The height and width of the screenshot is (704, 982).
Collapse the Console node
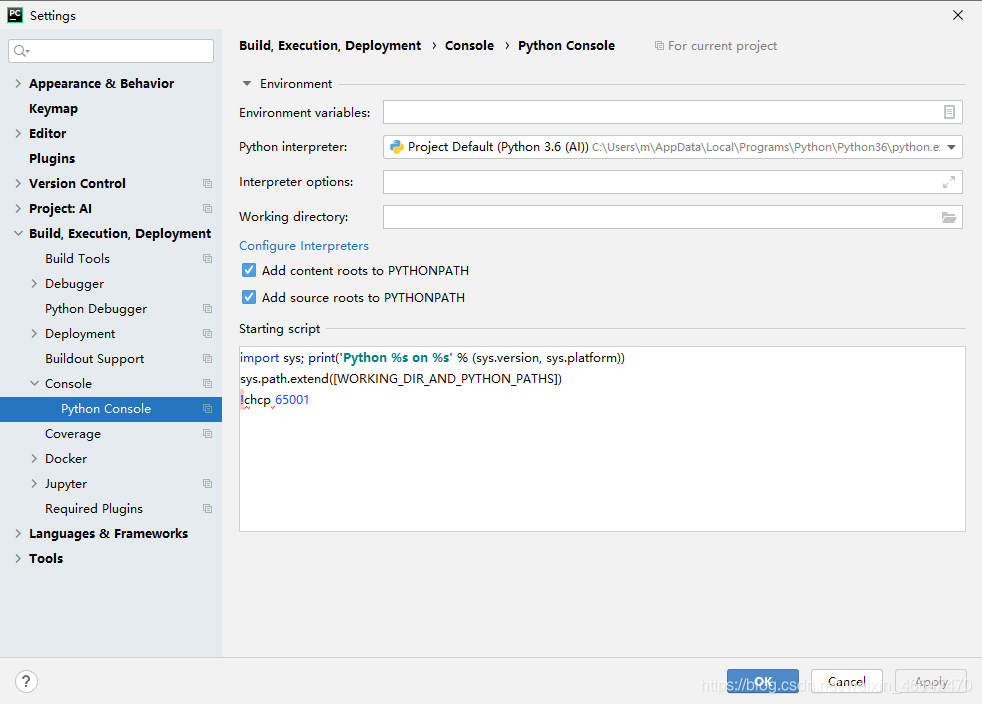[34, 383]
